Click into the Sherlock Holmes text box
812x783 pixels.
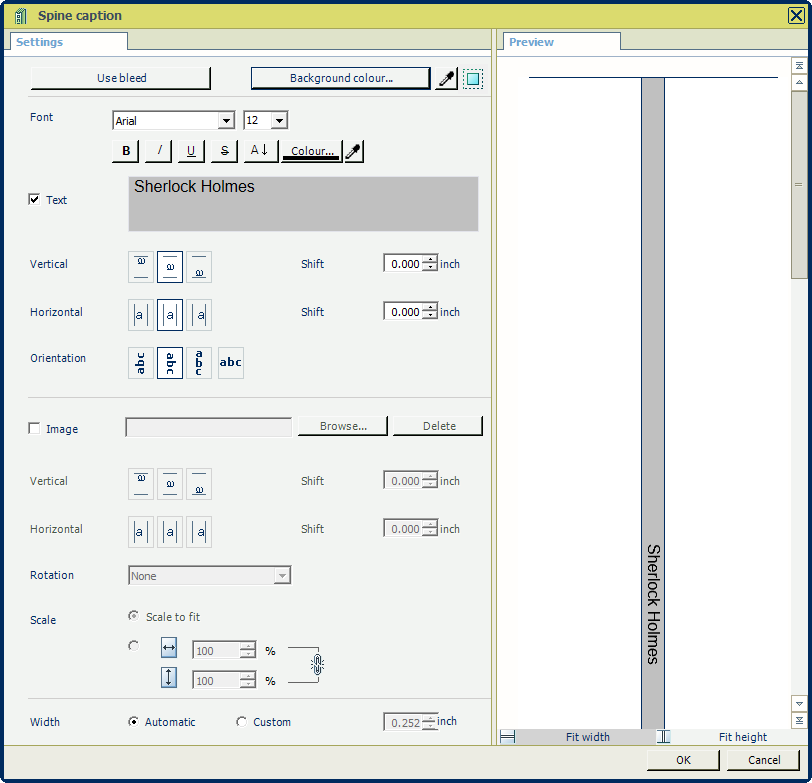pos(303,204)
